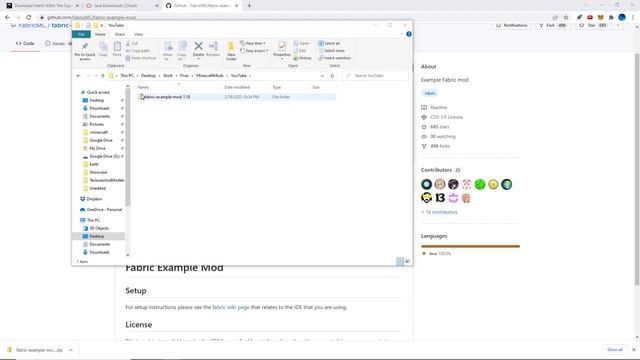Sort by the Date modified column
This screenshot has width=640, height=360.
pos(237,87)
